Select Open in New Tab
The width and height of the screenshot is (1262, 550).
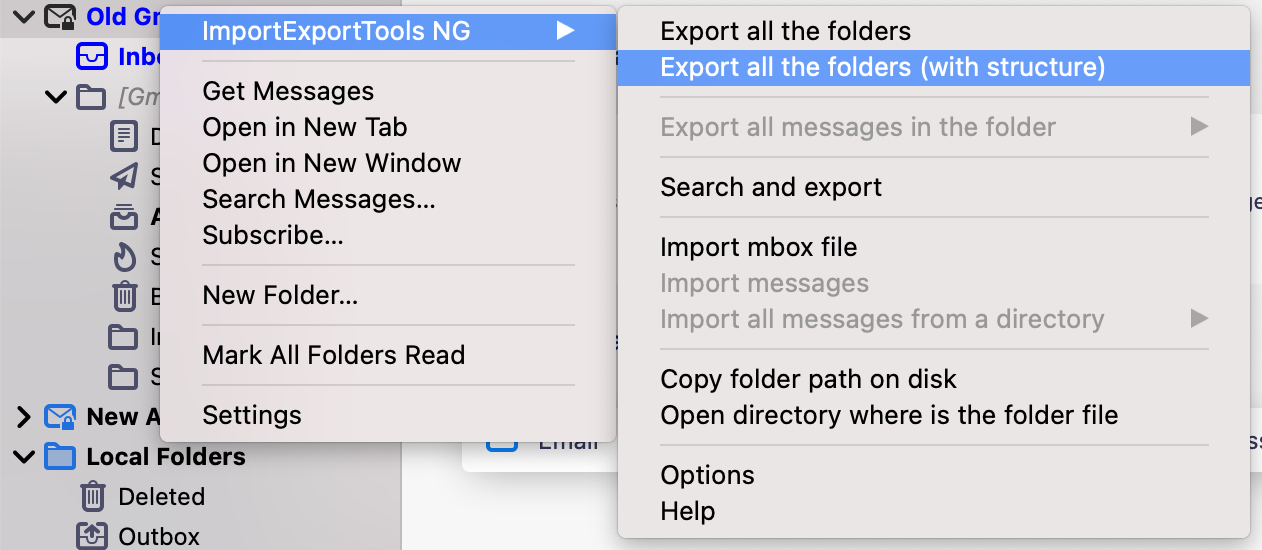305,127
